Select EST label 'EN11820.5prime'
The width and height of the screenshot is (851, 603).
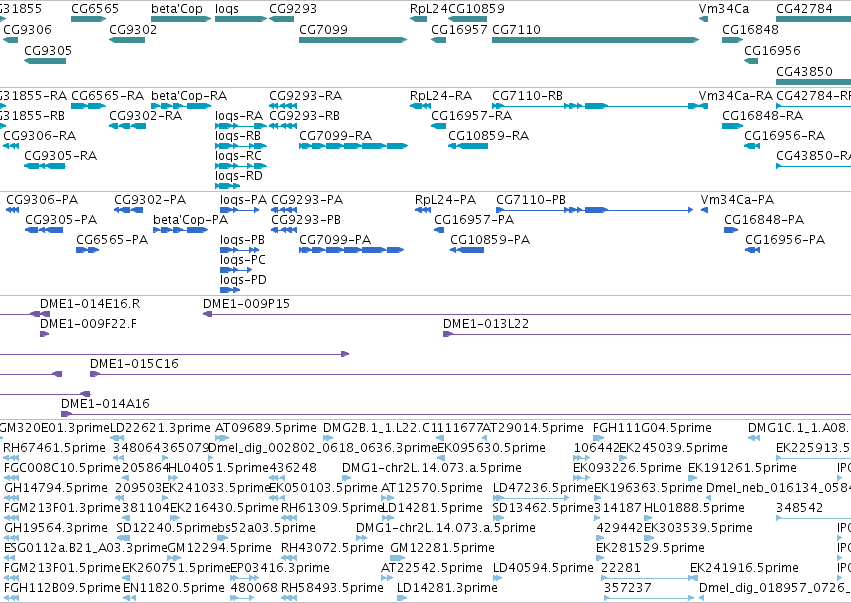[x=174, y=588]
